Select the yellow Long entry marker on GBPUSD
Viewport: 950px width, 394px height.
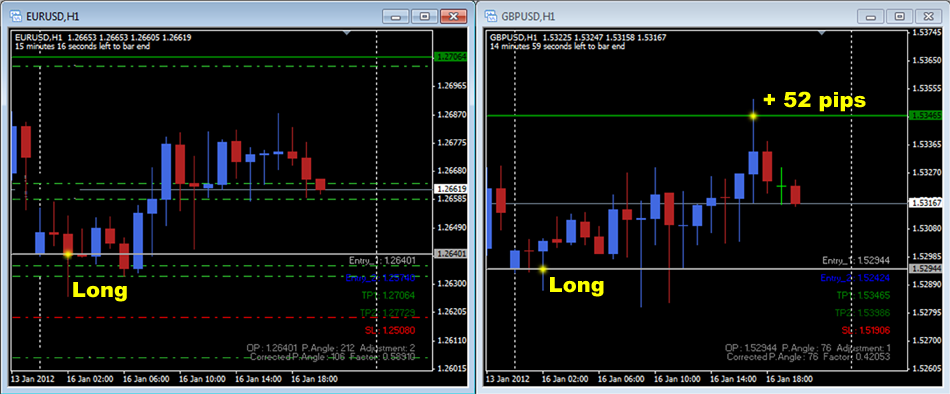[x=543, y=269]
